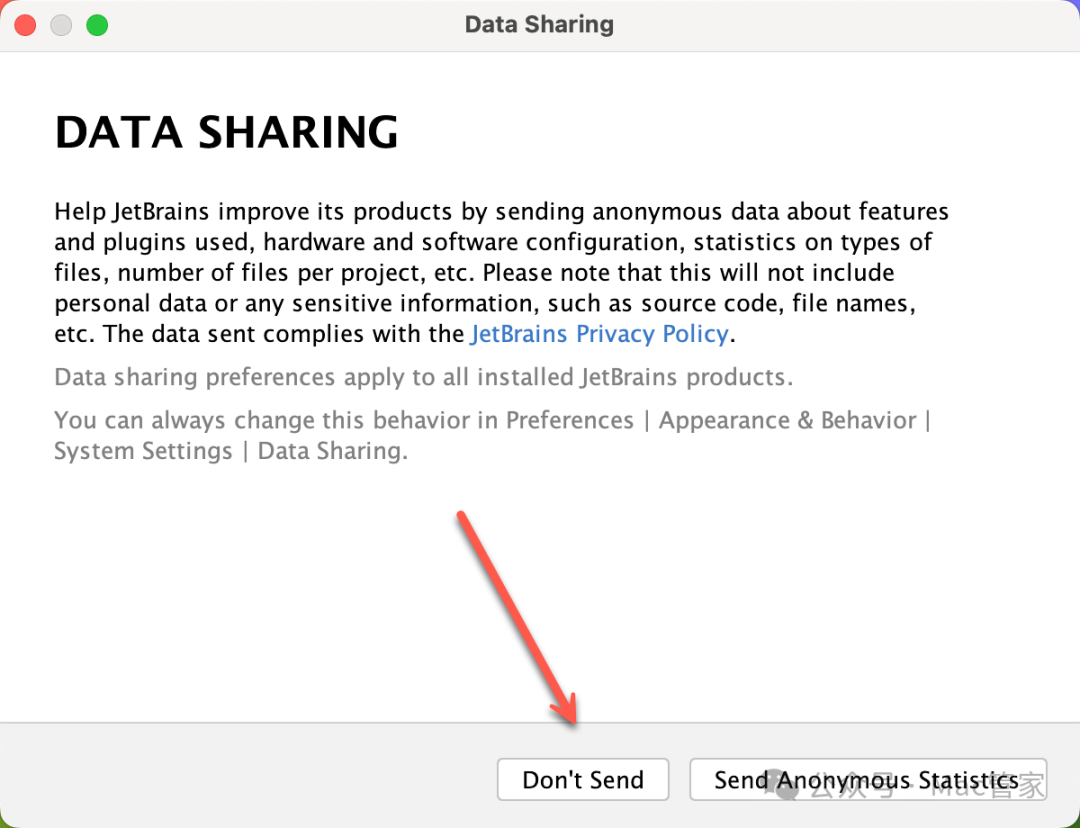Click the red arrow annotation tip
This screenshot has width=1080, height=828.
tap(572, 719)
